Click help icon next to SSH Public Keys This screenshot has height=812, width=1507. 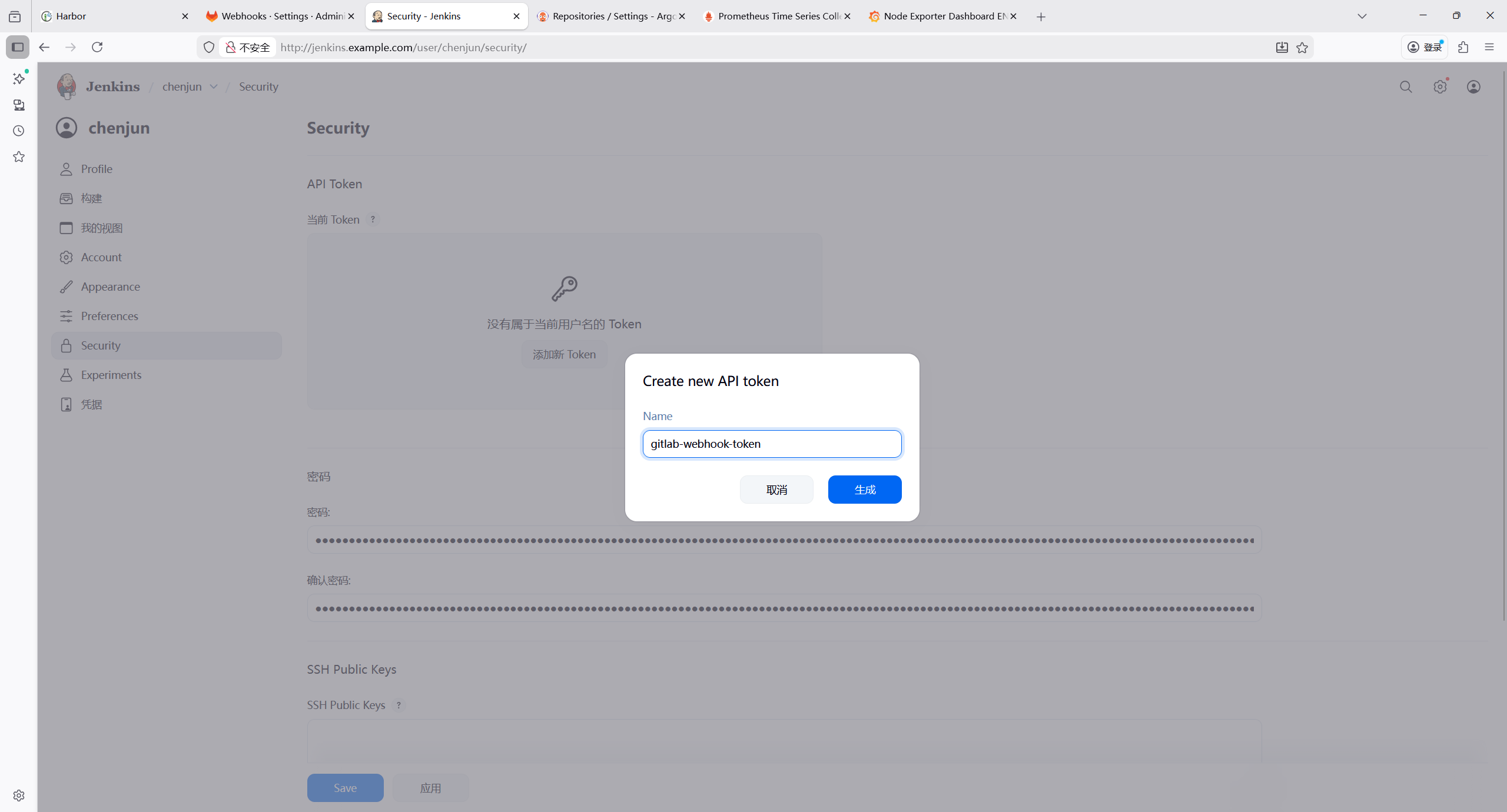tap(399, 705)
